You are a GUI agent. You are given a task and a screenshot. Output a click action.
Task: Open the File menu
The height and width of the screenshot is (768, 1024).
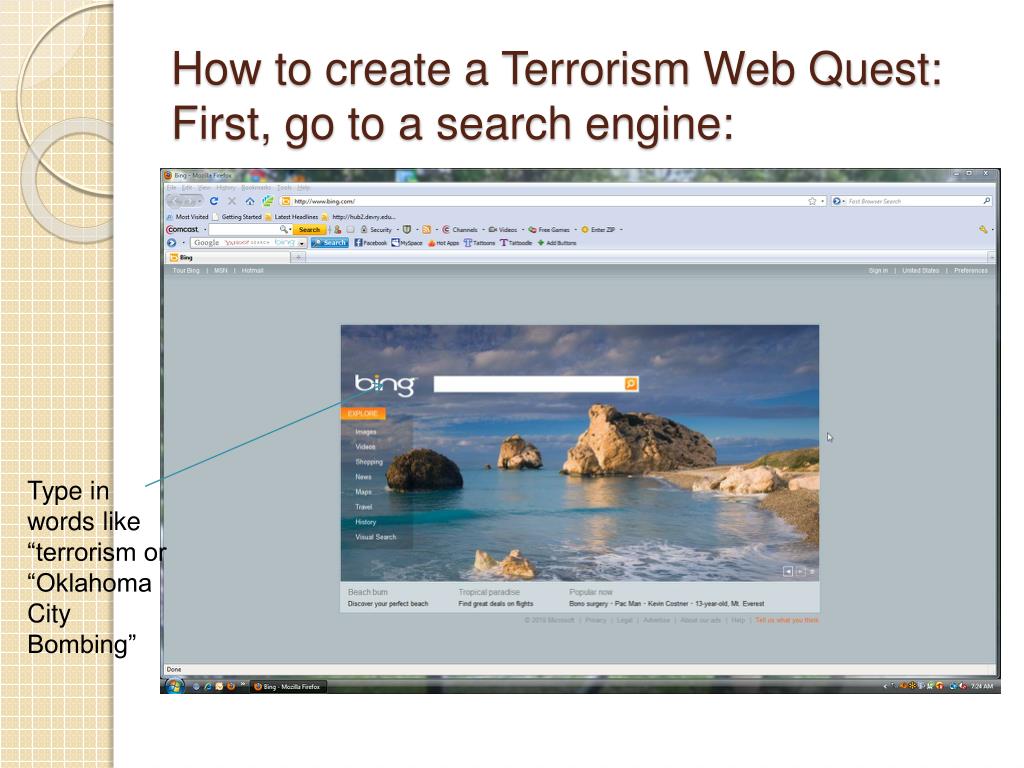tap(171, 187)
